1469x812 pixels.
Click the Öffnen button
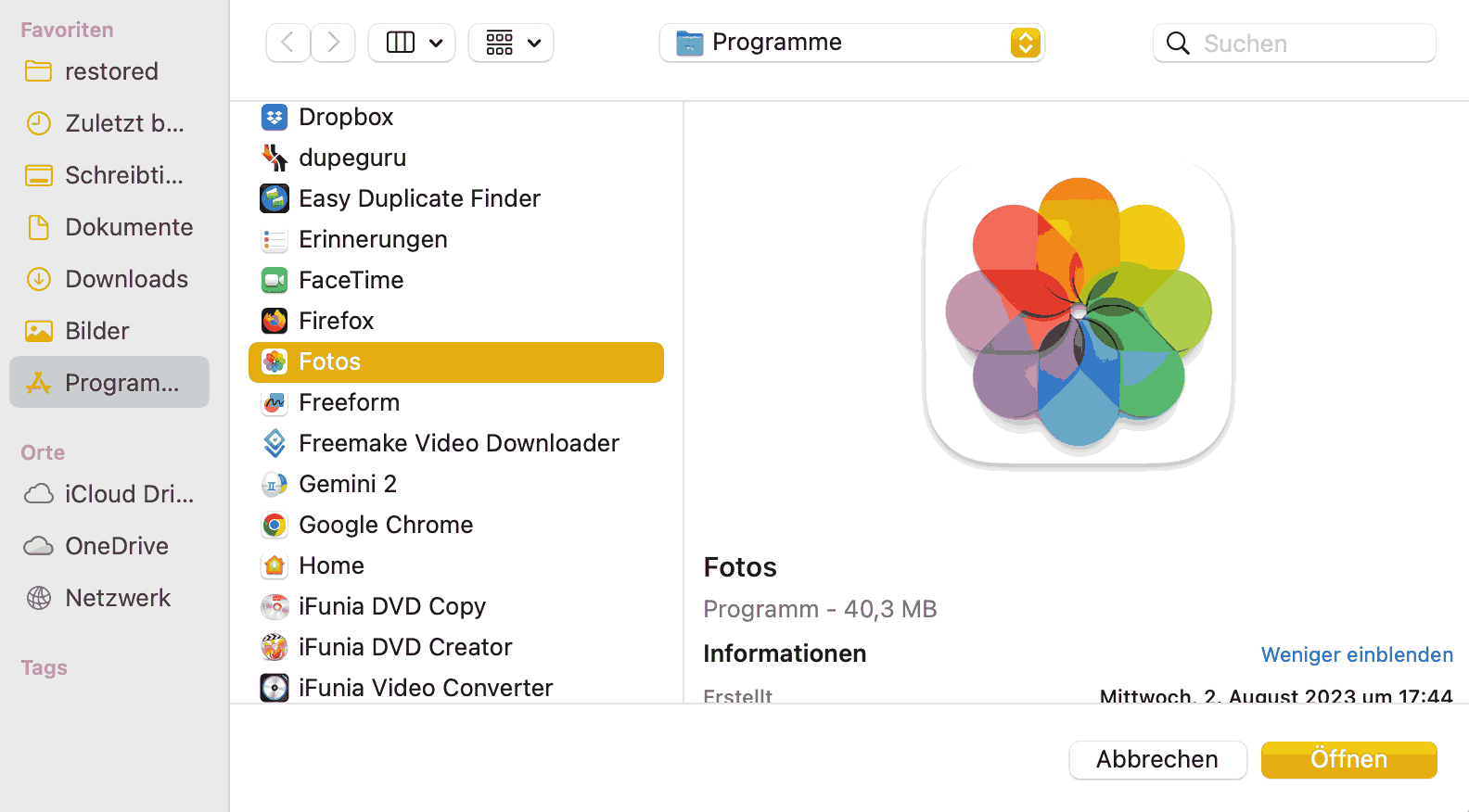tap(1348, 759)
